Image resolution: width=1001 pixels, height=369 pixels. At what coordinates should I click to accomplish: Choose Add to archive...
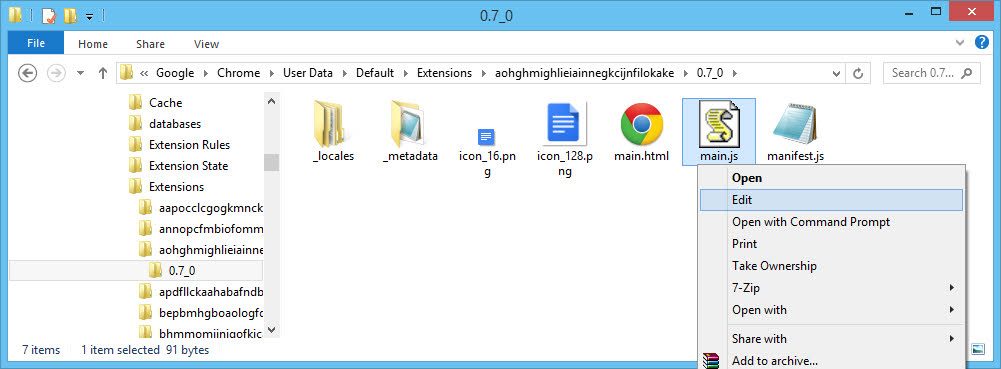click(x=831, y=361)
